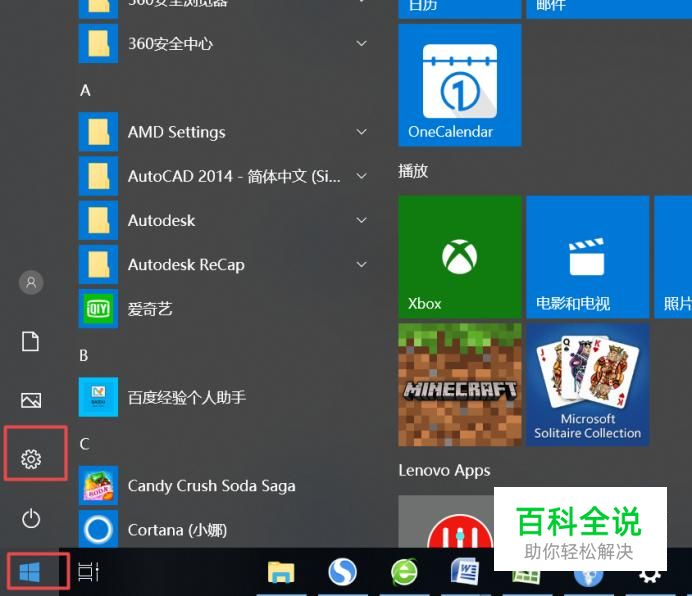Expand the Autodesk chevron
The image size is (692, 596).
[x=361, y=220]
